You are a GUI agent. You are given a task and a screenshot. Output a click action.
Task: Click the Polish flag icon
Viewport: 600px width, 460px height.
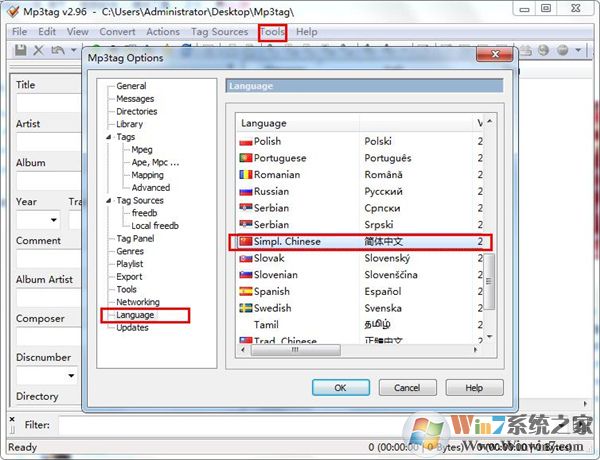(245, 142)
